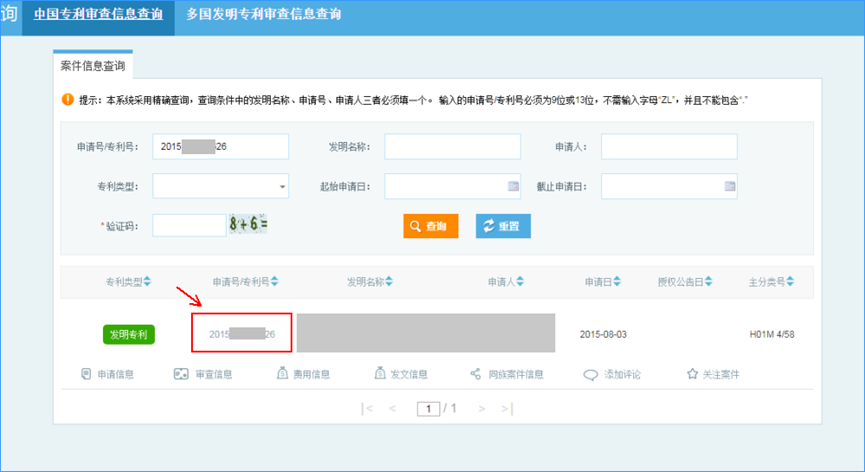Sort by 申请人 column arrows
Viewport: 865px width, 472px height.
(x=520, y=282)
